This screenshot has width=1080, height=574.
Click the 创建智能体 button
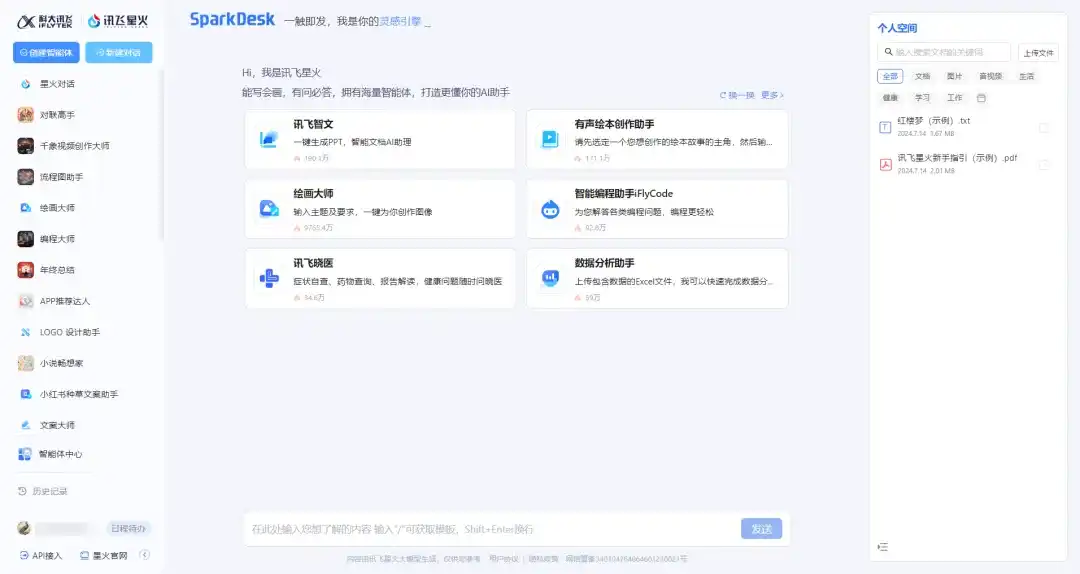[x=46, y=52]
